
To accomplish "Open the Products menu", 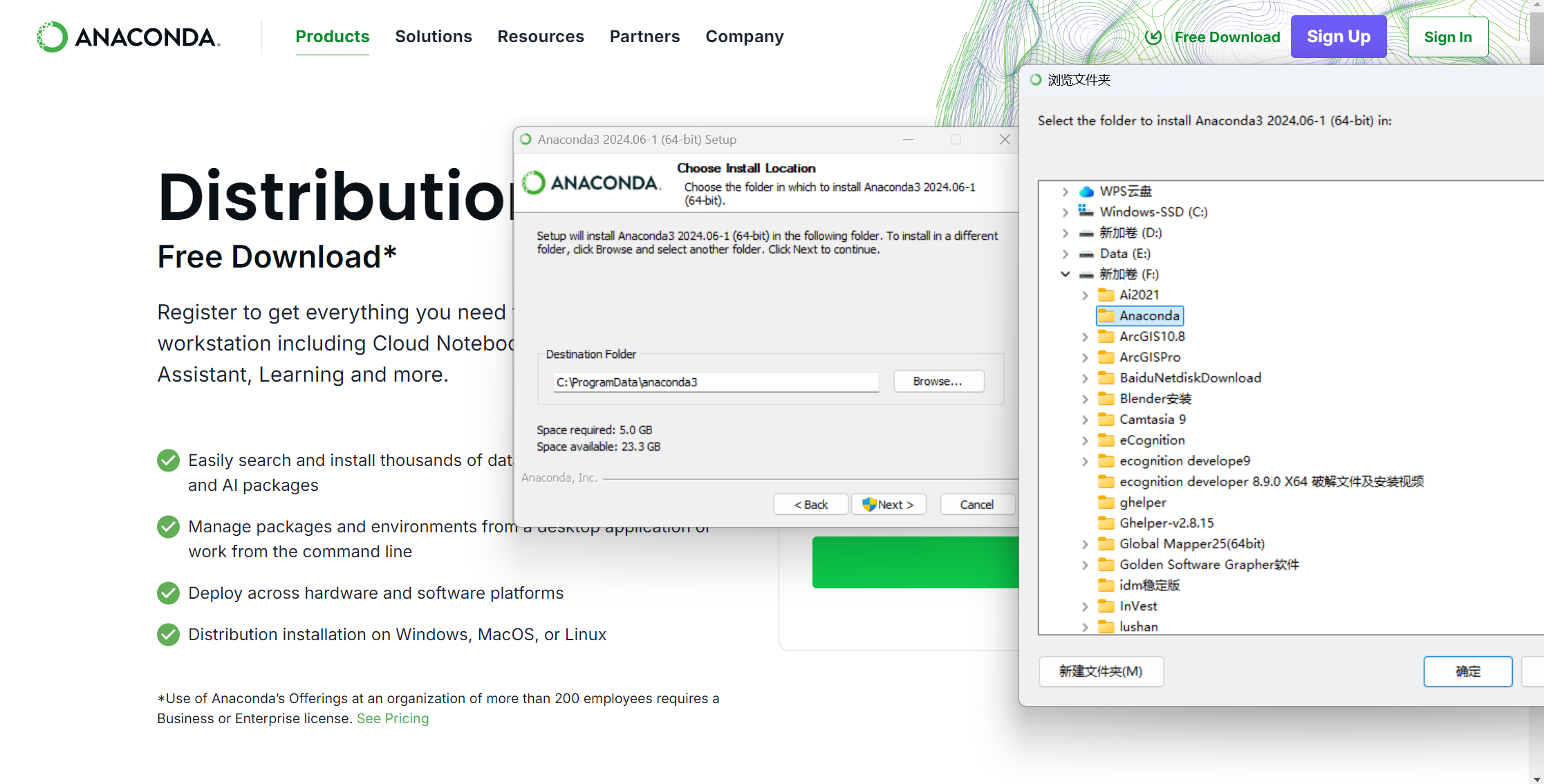I will point(332,37).
